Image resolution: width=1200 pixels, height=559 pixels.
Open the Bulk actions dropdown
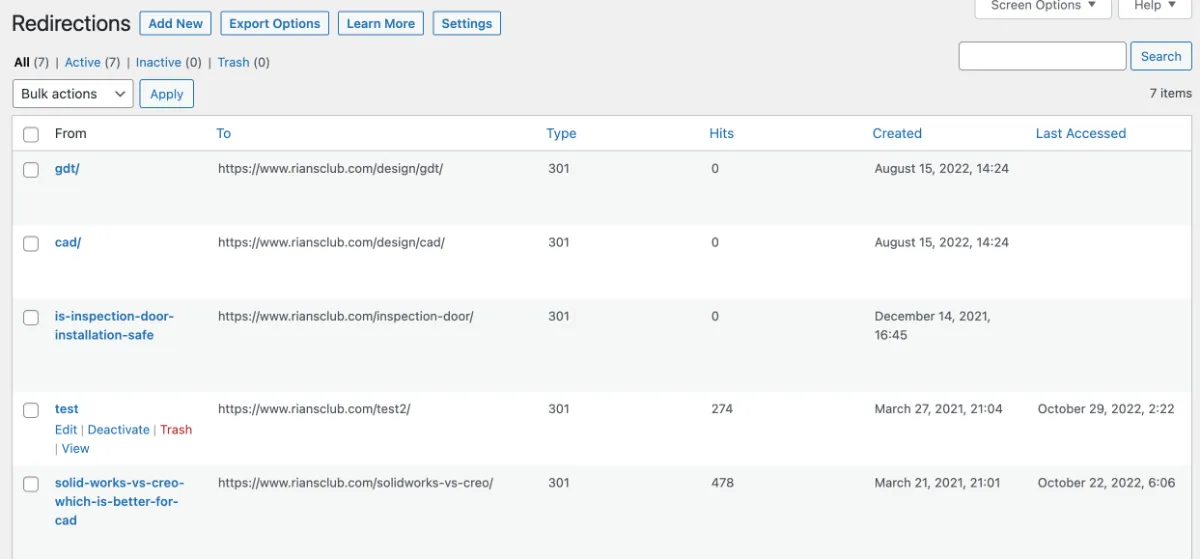(x=72, y=94)
